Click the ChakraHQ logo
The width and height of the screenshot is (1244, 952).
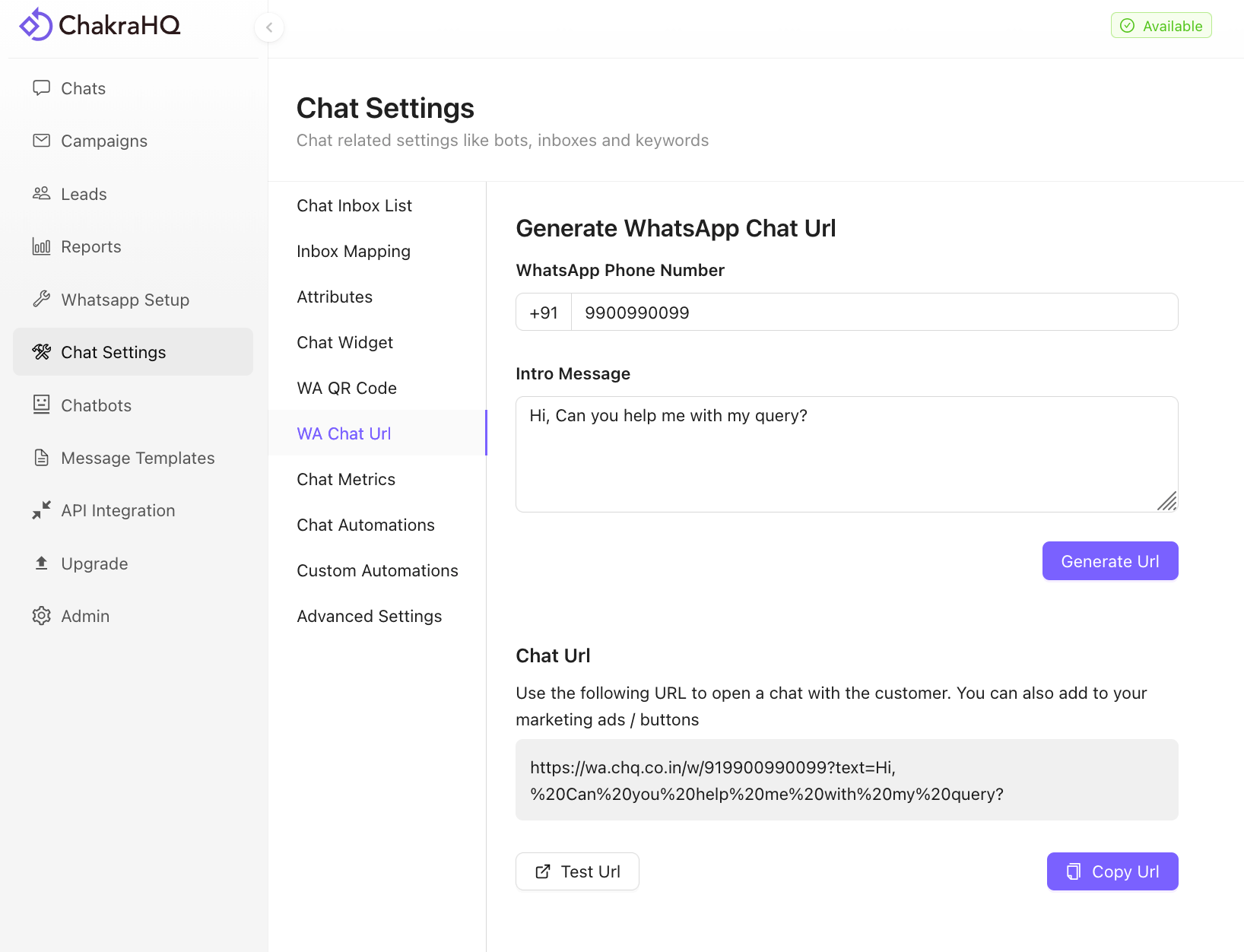pos(99,24)
